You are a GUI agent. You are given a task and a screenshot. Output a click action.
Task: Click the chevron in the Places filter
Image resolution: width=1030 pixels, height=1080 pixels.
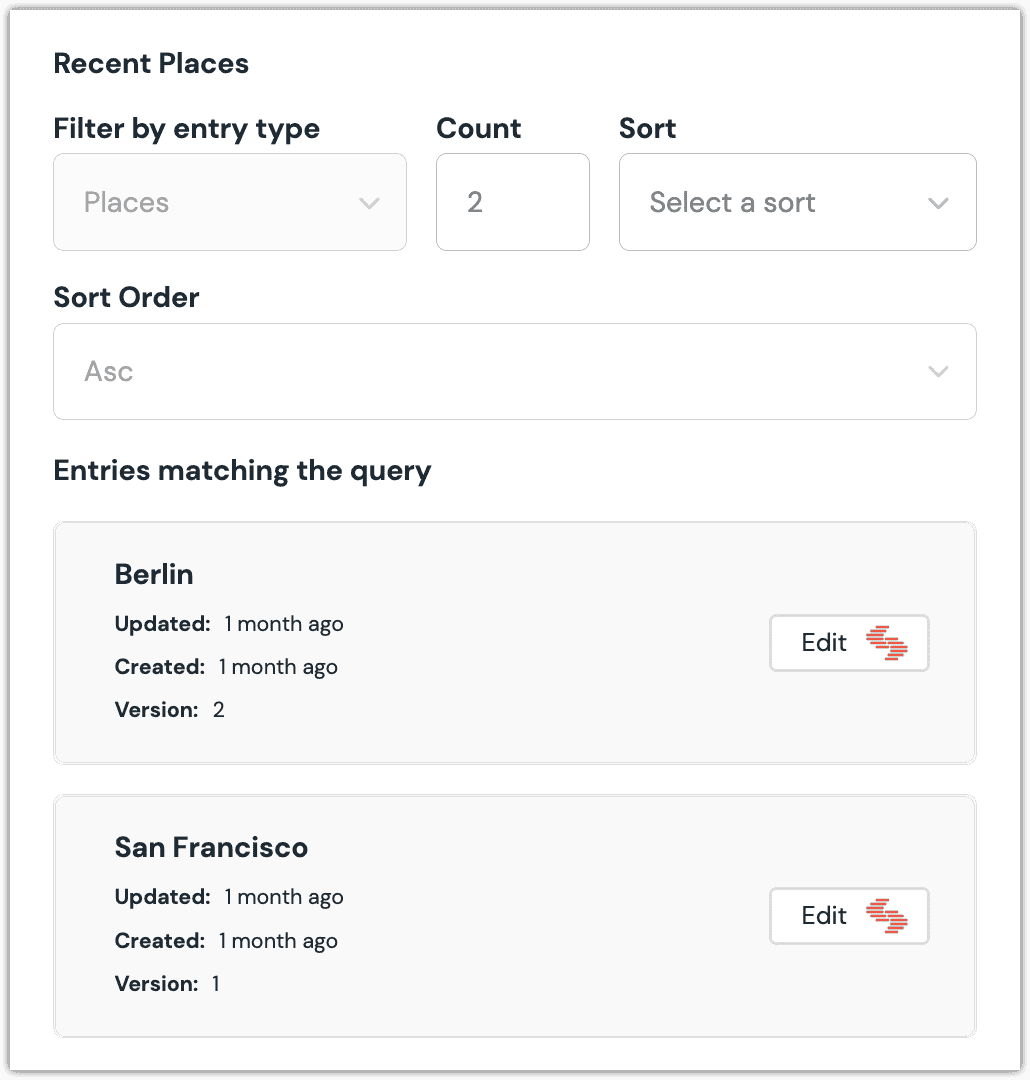pos(369,203)
